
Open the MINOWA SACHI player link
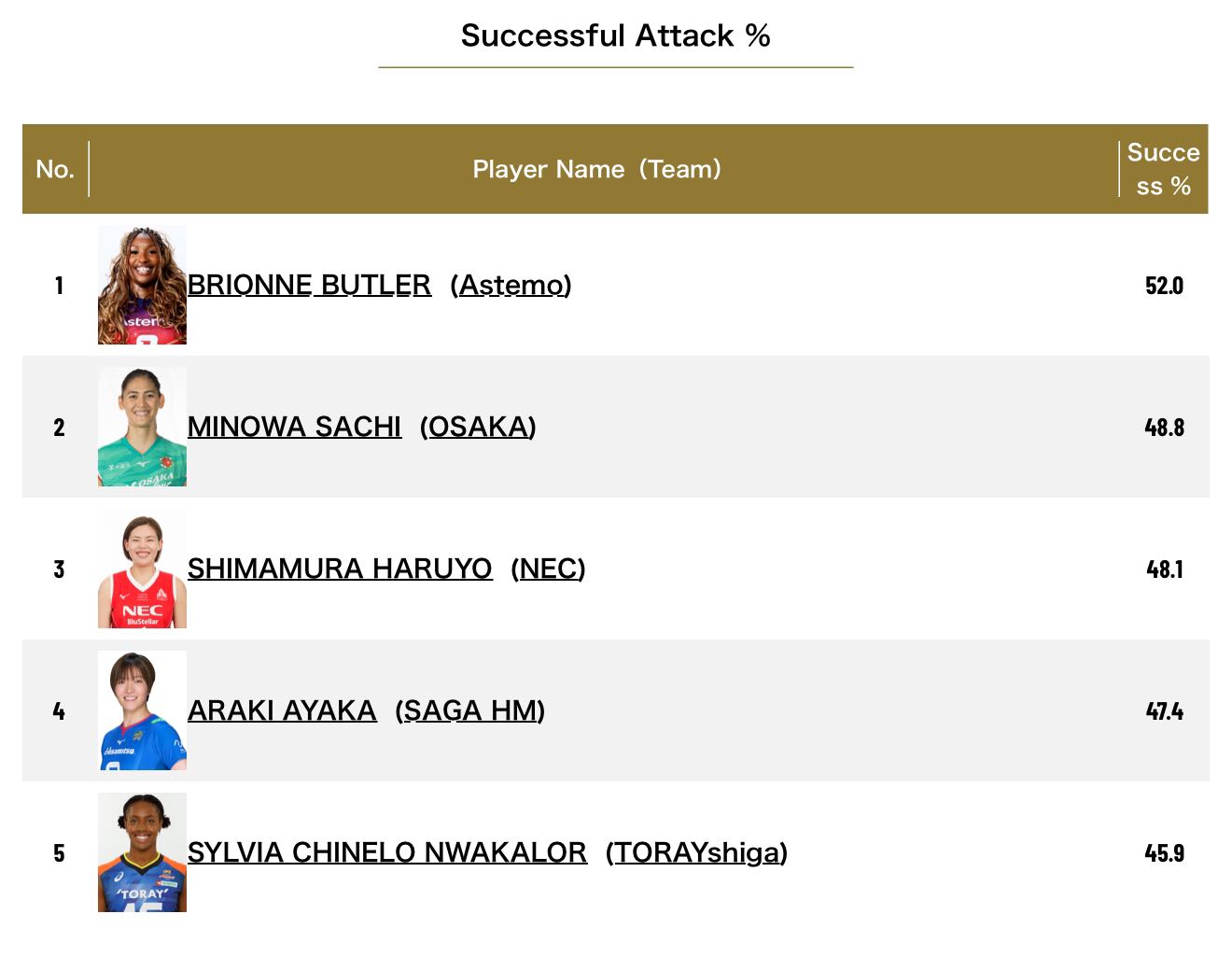click(x=294, y=427)
